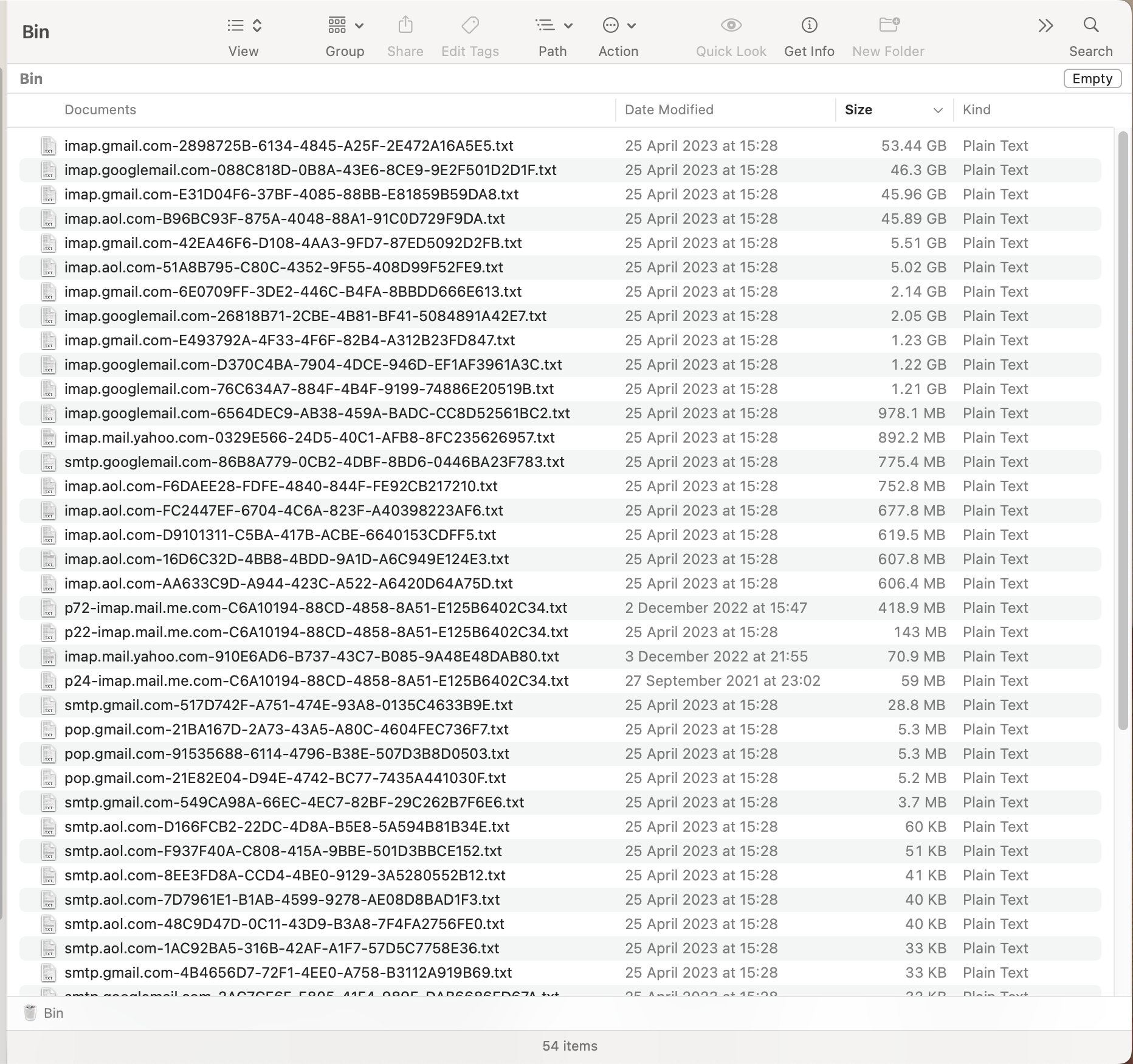Image resolution: width=1133 pixels, height=1064 pixels.
Task: Select smtp.aol.com-F937F40A file name
Action: tap(283, 851)
